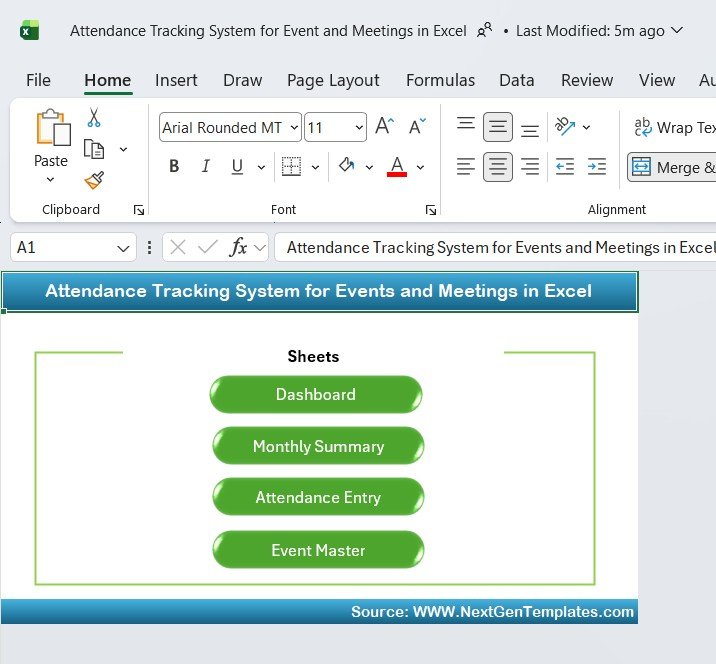Image resolution: width=716 pixels, height=664 pixels.
Task: Toggle Italic formatting
Action: (x=206, y=167)
